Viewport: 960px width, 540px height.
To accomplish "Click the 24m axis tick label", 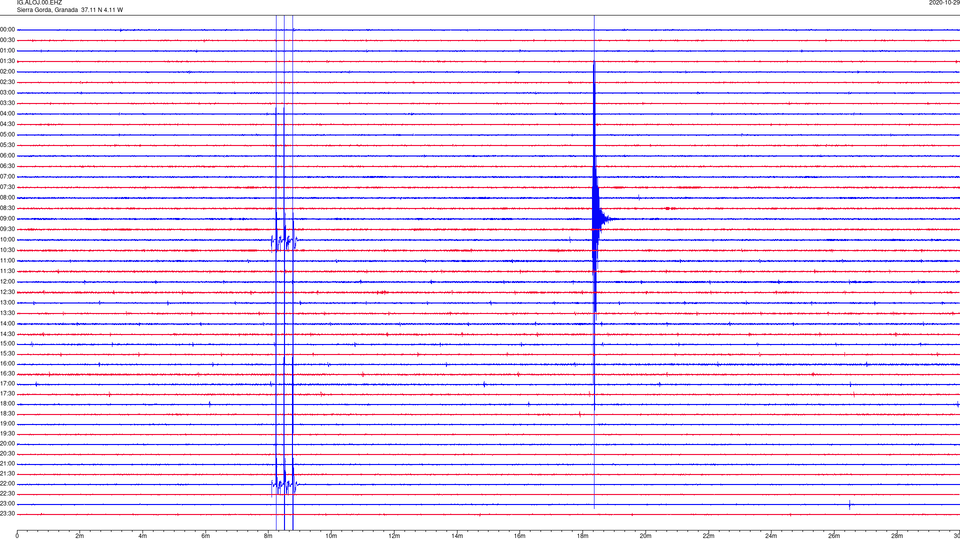I will 771,536.
